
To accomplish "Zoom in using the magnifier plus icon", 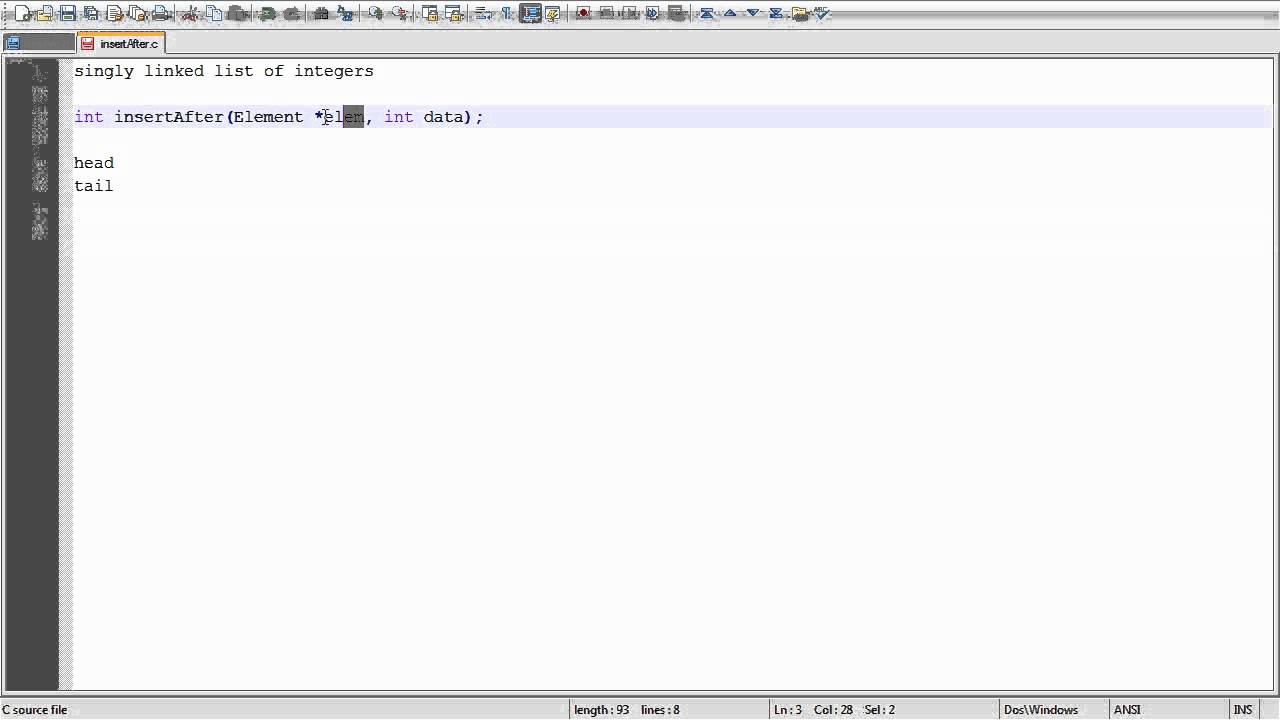I will (x=375, y=13).
